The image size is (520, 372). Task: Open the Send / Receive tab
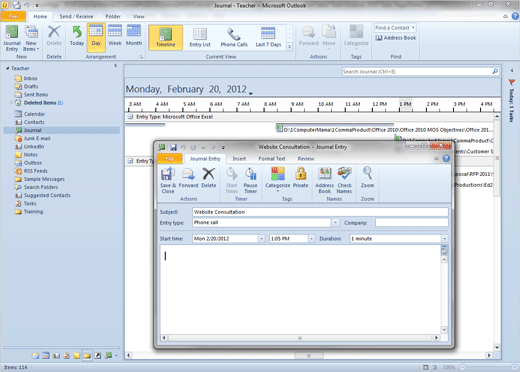tap(76, 16)
